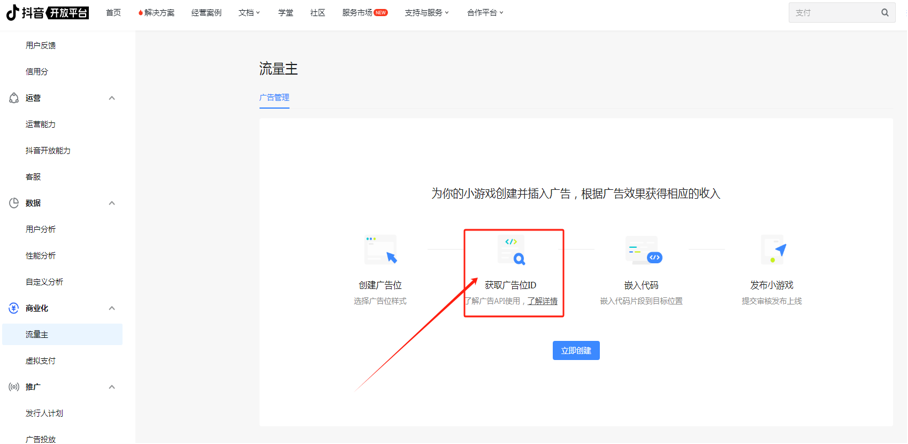The image size is (908, 444).
Task: Open the 文档 dropdown in top navigation
Action: [x=249, y=13]
